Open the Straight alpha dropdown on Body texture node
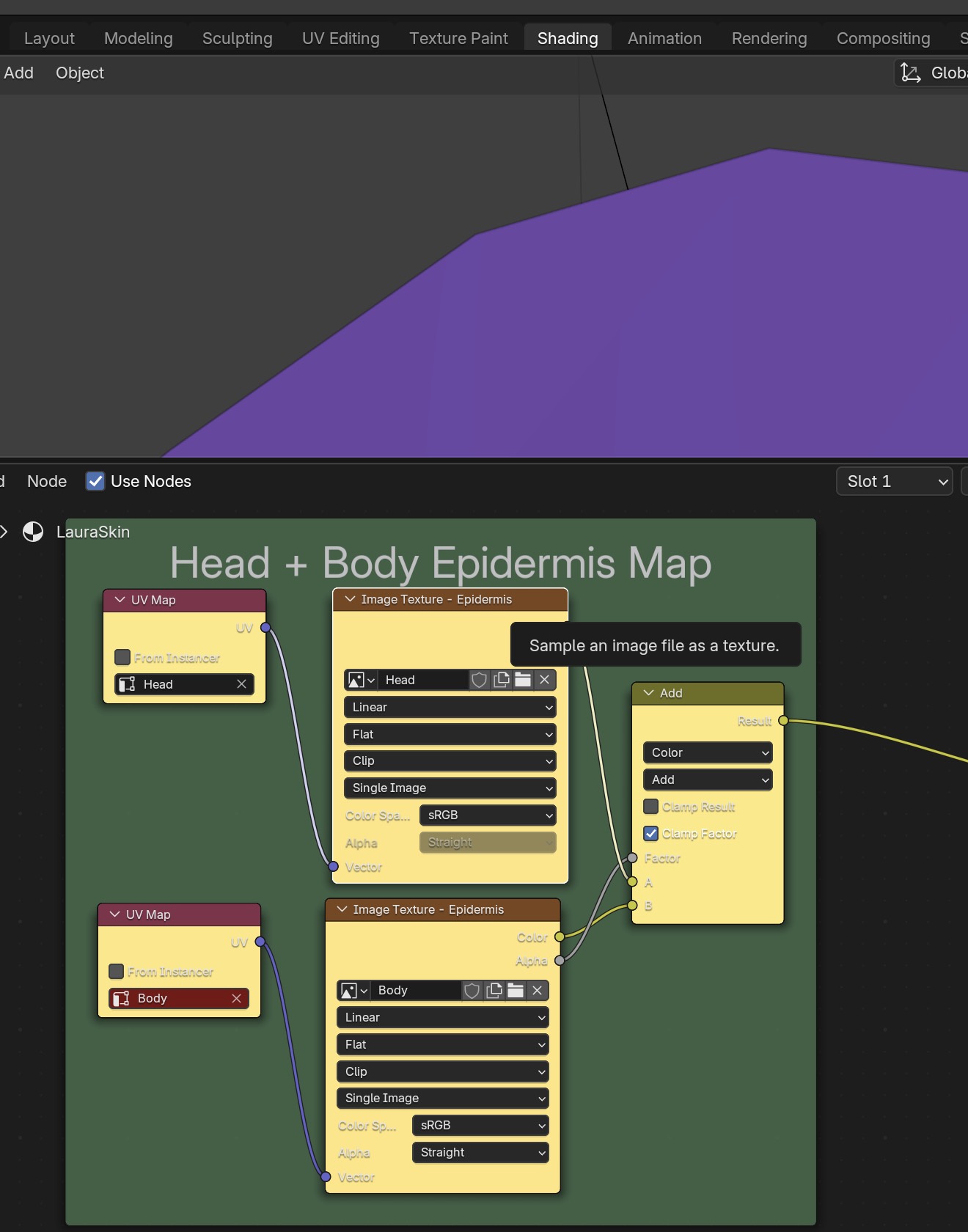968x1232 pixels. [480, 1153]
